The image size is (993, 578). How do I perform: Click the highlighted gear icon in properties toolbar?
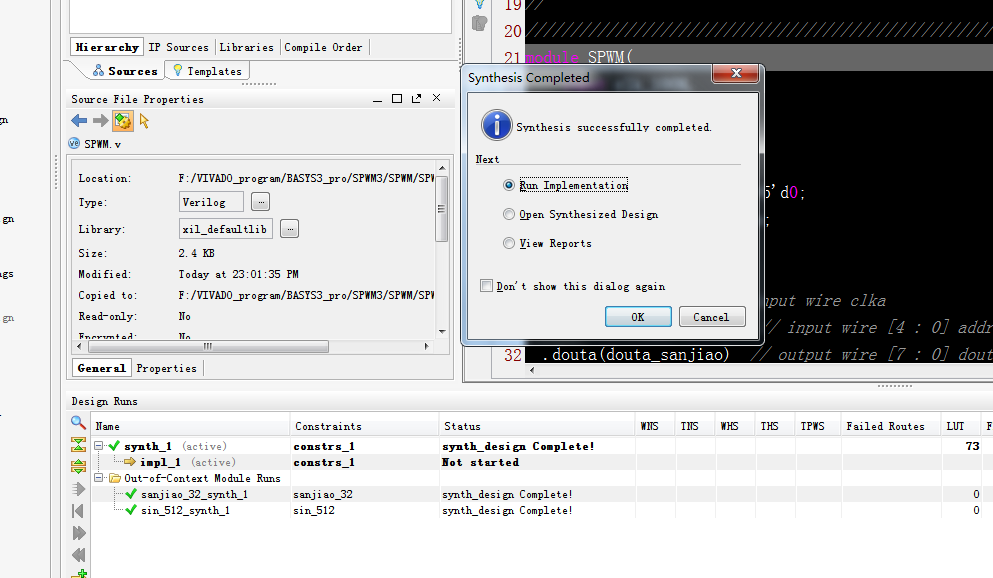coord(122,121)
